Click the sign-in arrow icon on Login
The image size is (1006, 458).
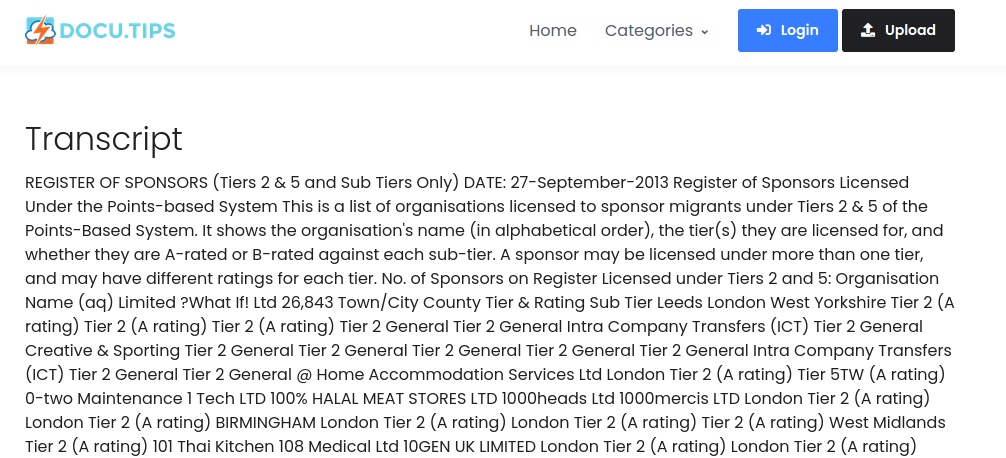pos(763,30)
